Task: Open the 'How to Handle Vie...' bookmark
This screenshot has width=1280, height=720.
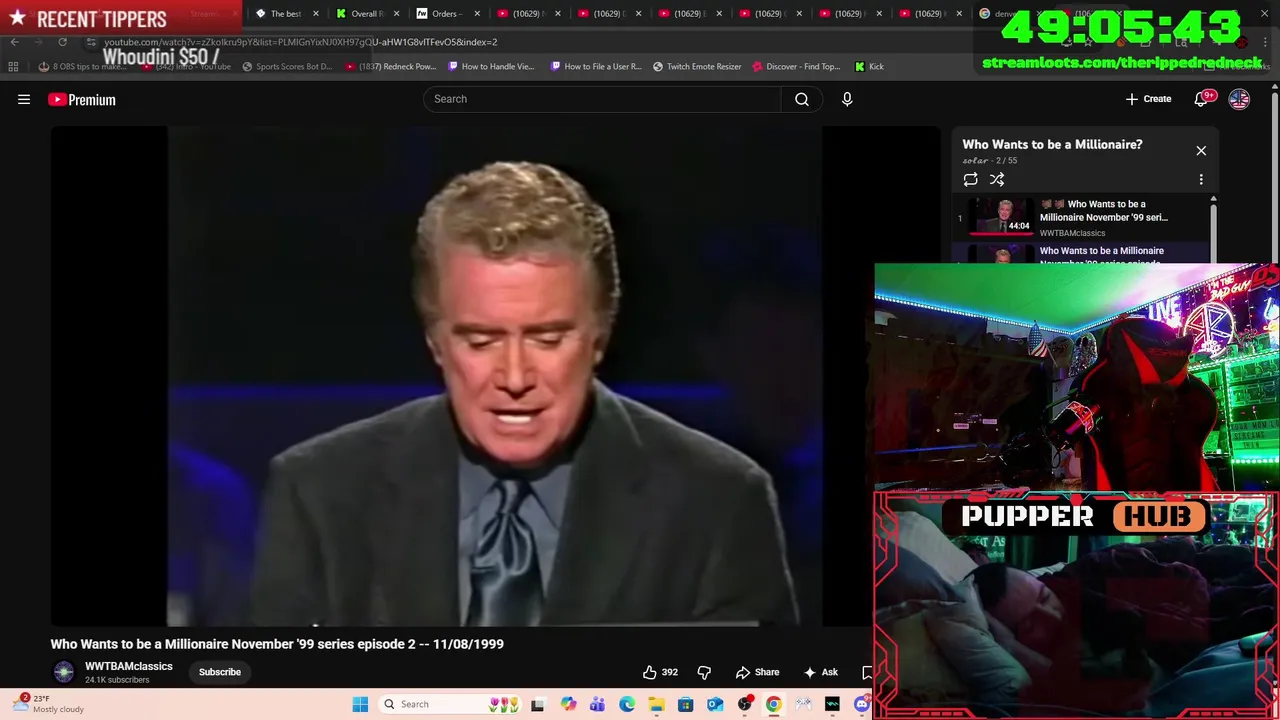Action: coord(491,66)
